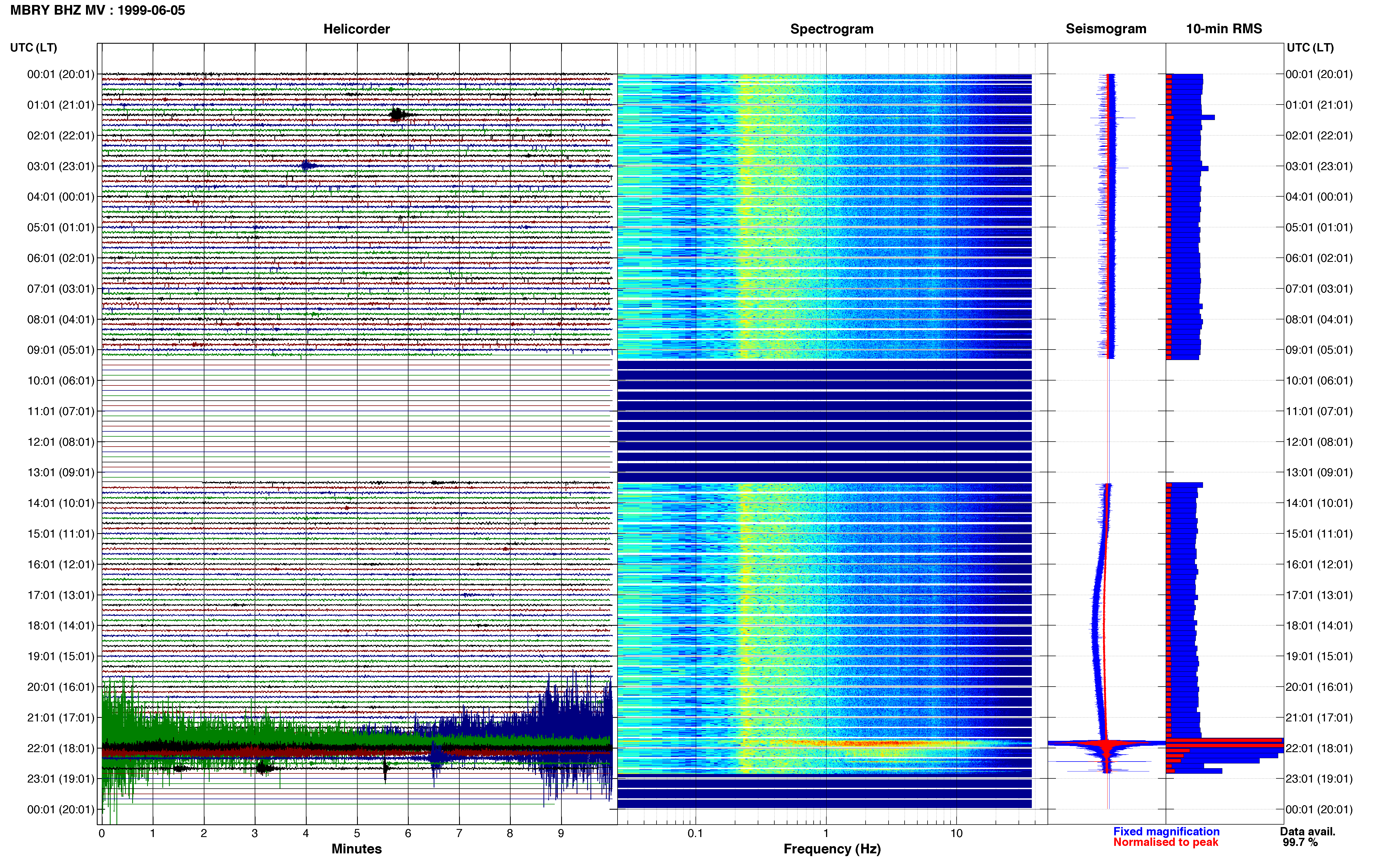Click the tall RMS peak bar near 22:01
The width and height of the screenshot is (1388, 868).
pos(1224,743)
